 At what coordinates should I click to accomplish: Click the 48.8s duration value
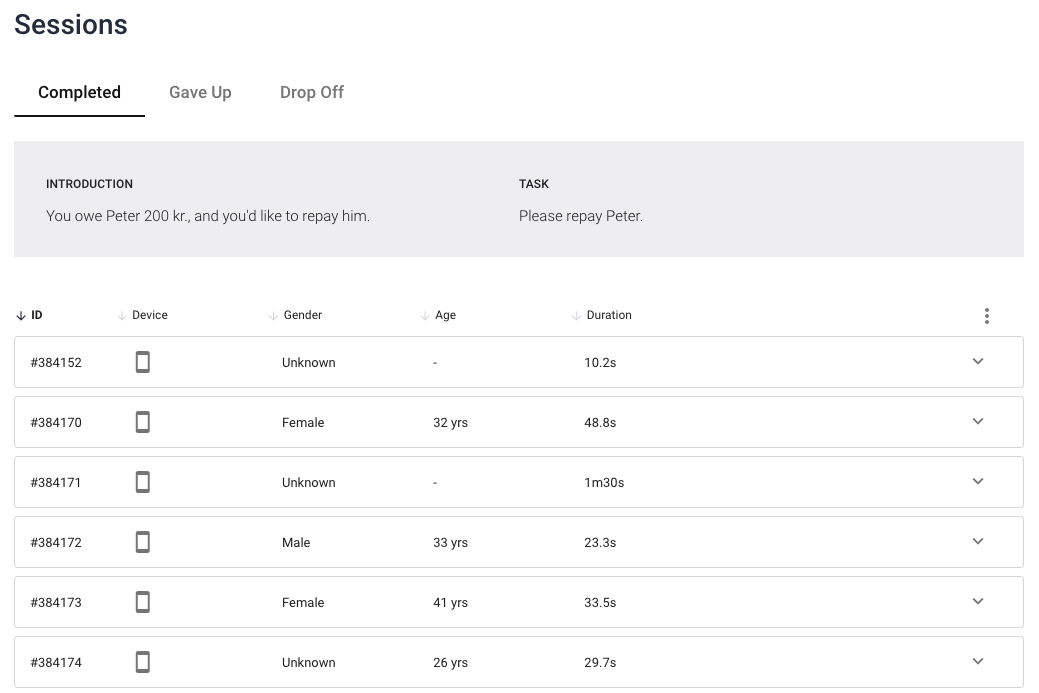(x=600, y=422)
